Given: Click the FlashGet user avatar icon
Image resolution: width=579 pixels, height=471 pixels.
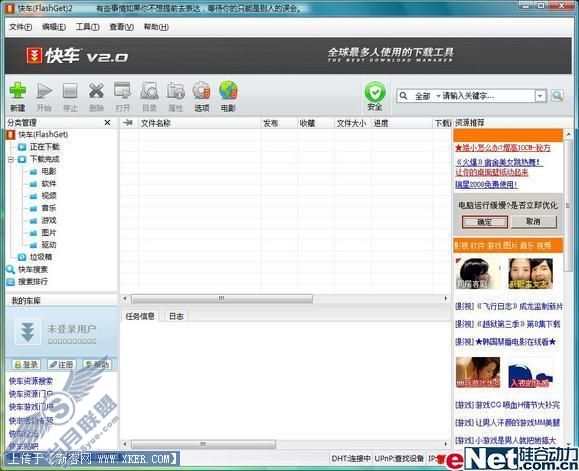Looking at the screenshot, I should tap(28, 331).
